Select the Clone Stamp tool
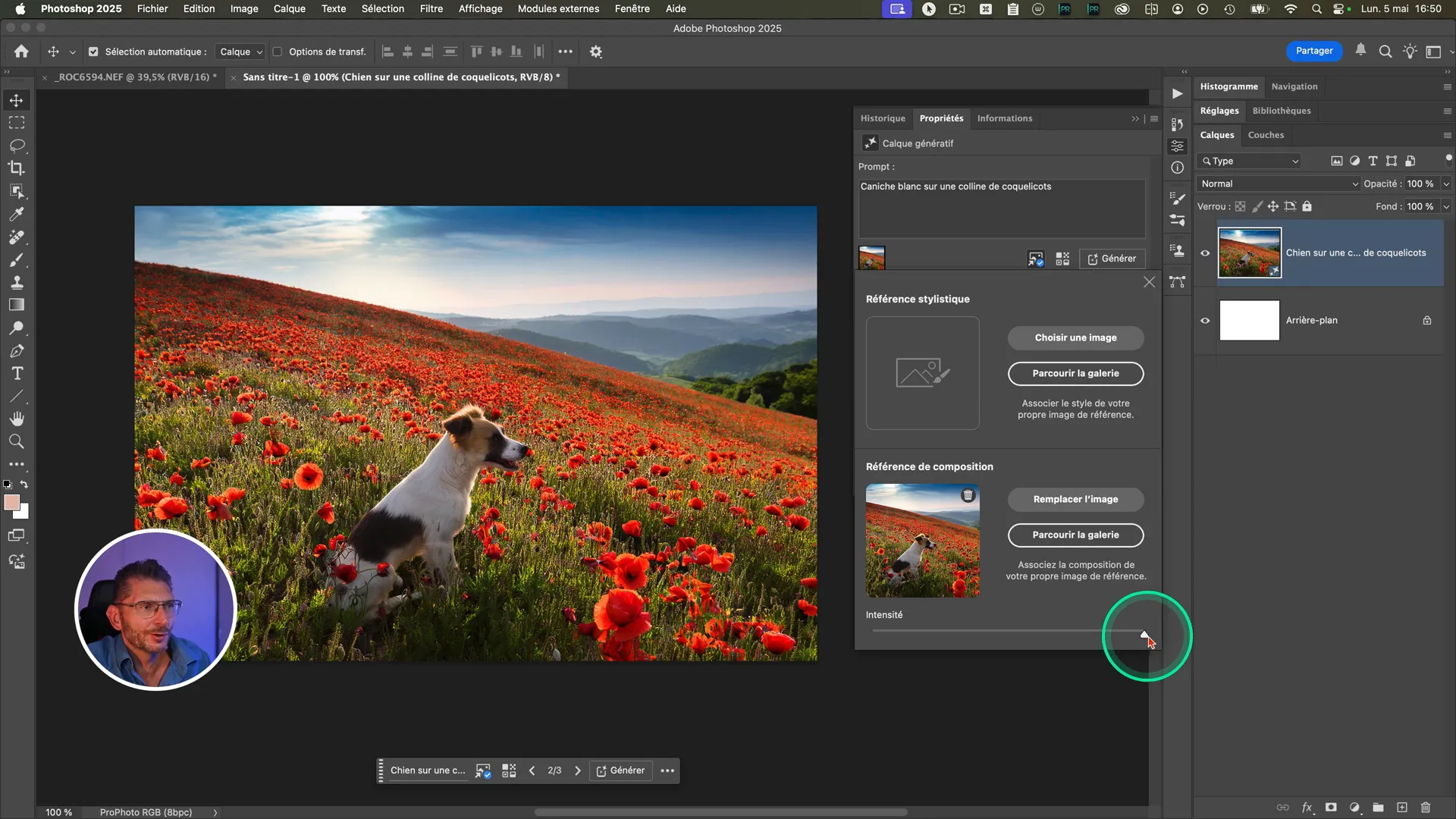 (x=16, y=282)
